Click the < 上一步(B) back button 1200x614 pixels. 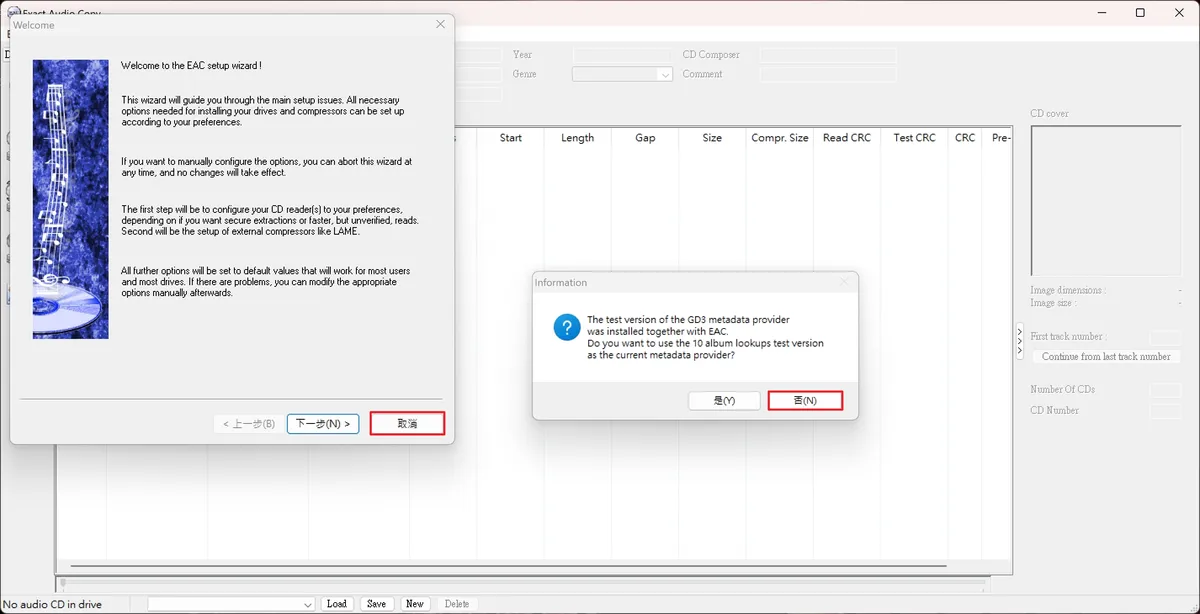[x=249, y=424]
